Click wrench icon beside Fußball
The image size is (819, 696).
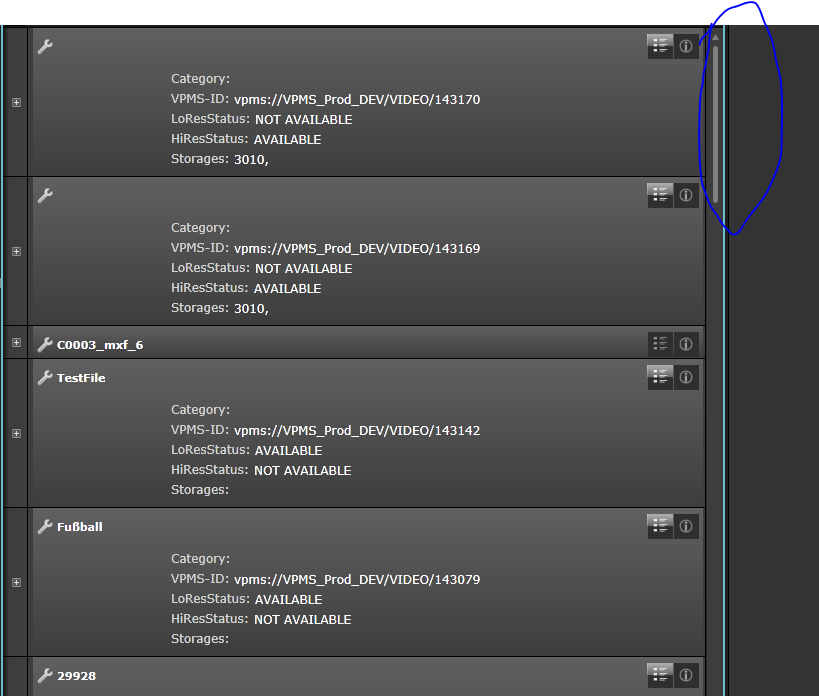click(45, 526)
